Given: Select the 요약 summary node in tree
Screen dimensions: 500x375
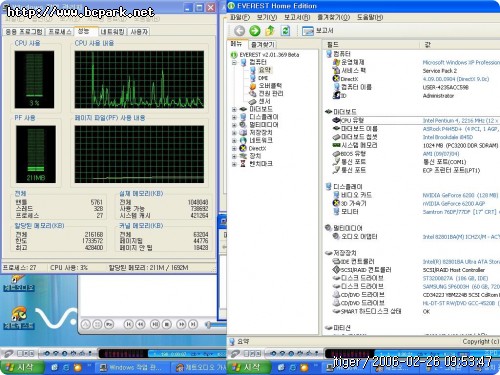Looking at the screenshot, I should pos(265,70).
